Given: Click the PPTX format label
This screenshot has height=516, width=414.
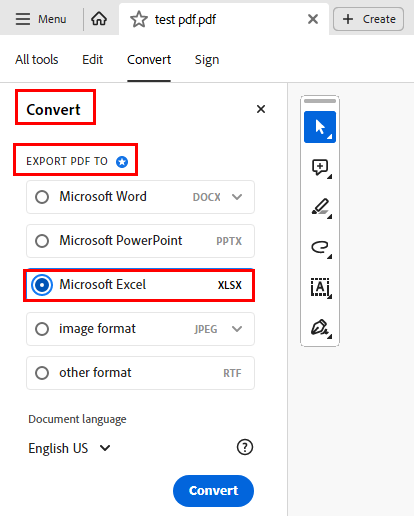Looking at the screenshot, I should click(229, 241).
